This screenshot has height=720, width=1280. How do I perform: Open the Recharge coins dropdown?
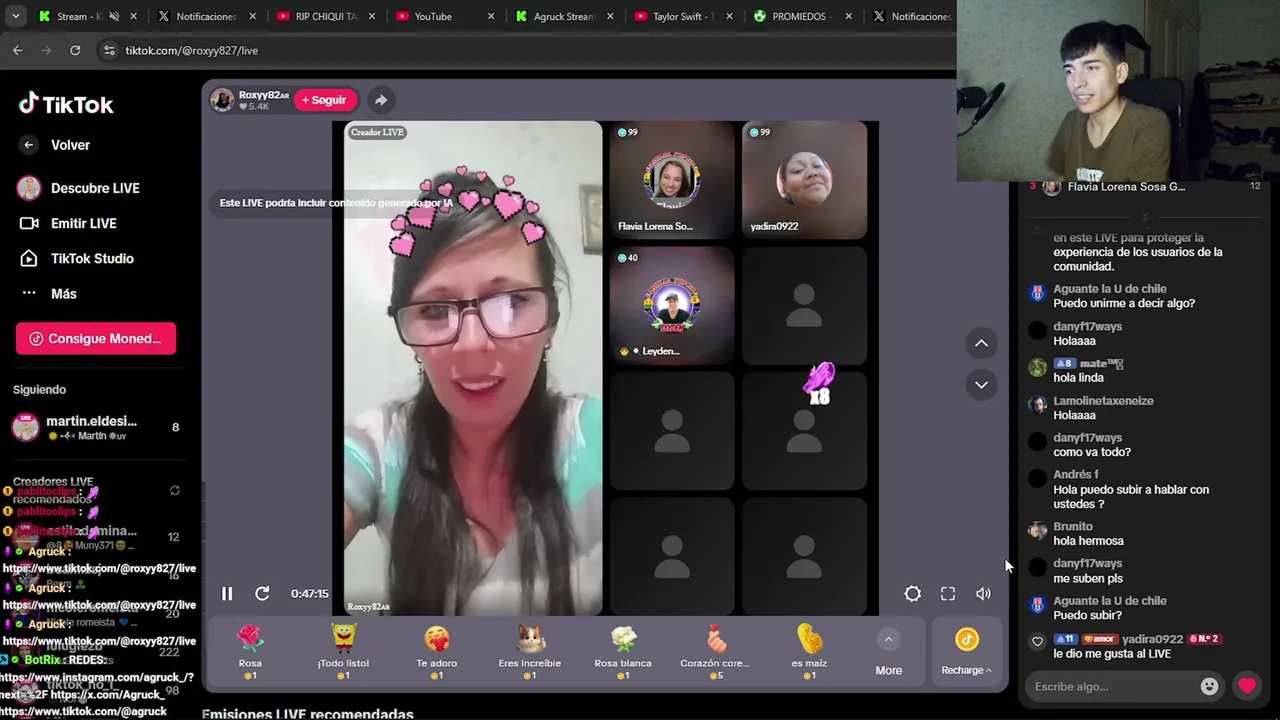(x=966, y=651)
